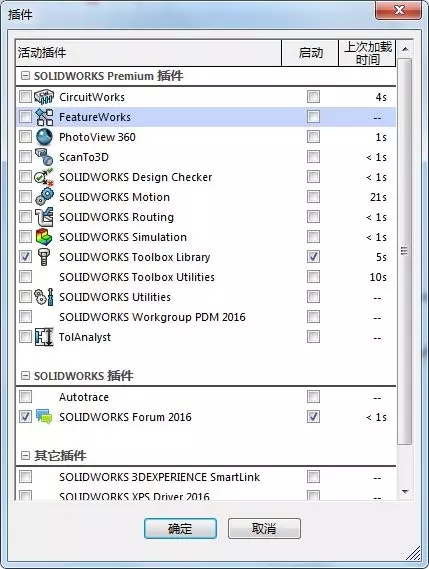Collapse SOLIDWORKS 插件 group
429x569 pixels.
click(x=25, y=376)
